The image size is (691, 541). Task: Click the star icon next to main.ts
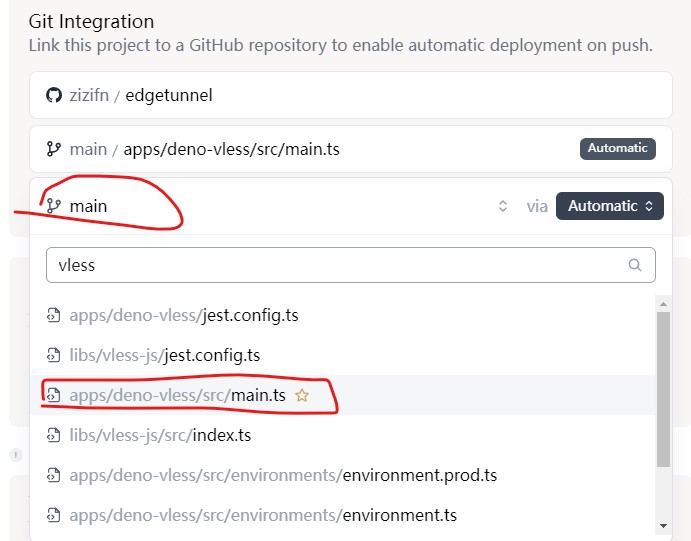point(302,396)
